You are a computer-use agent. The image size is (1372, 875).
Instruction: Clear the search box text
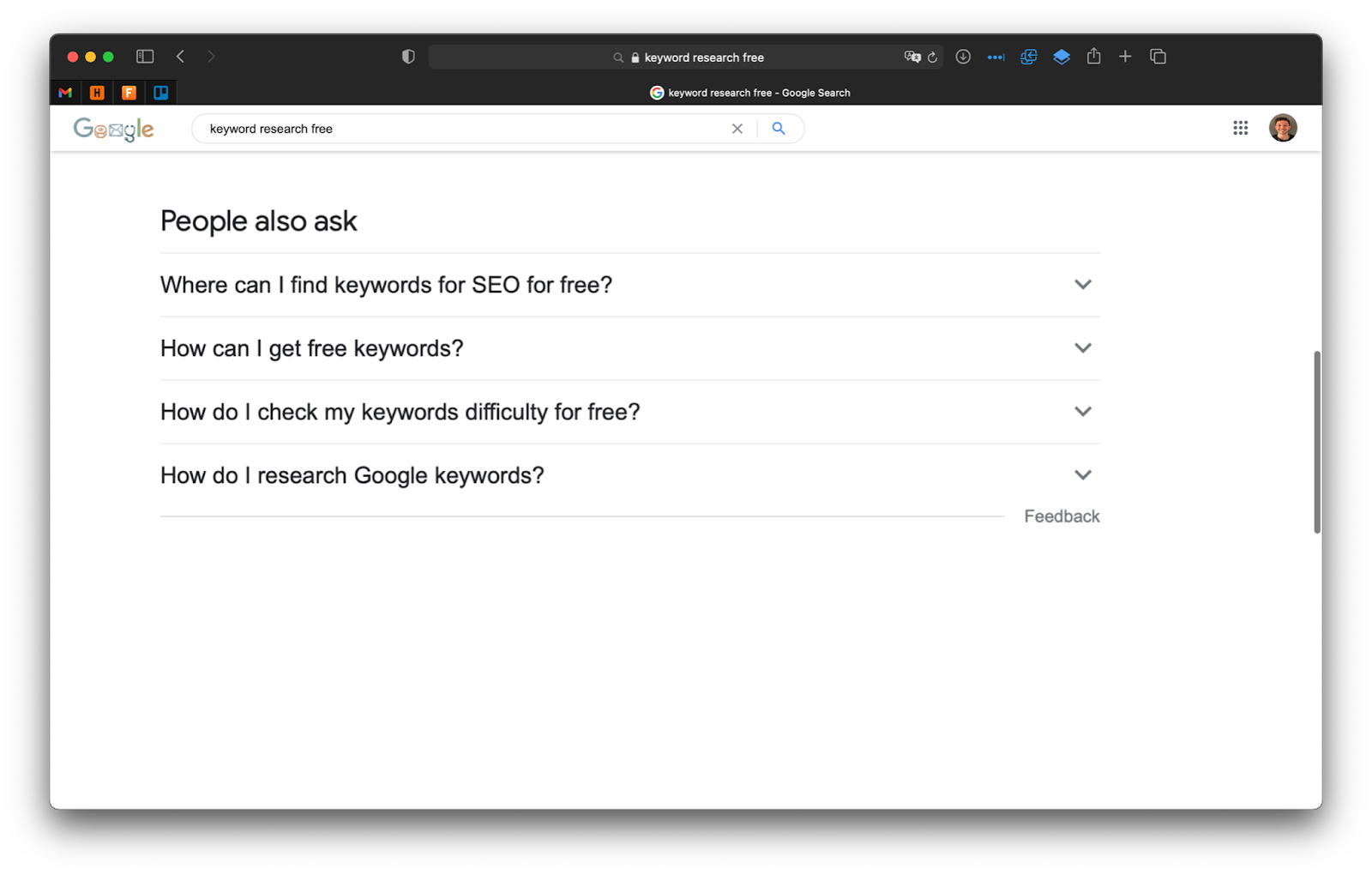[737, 129]
